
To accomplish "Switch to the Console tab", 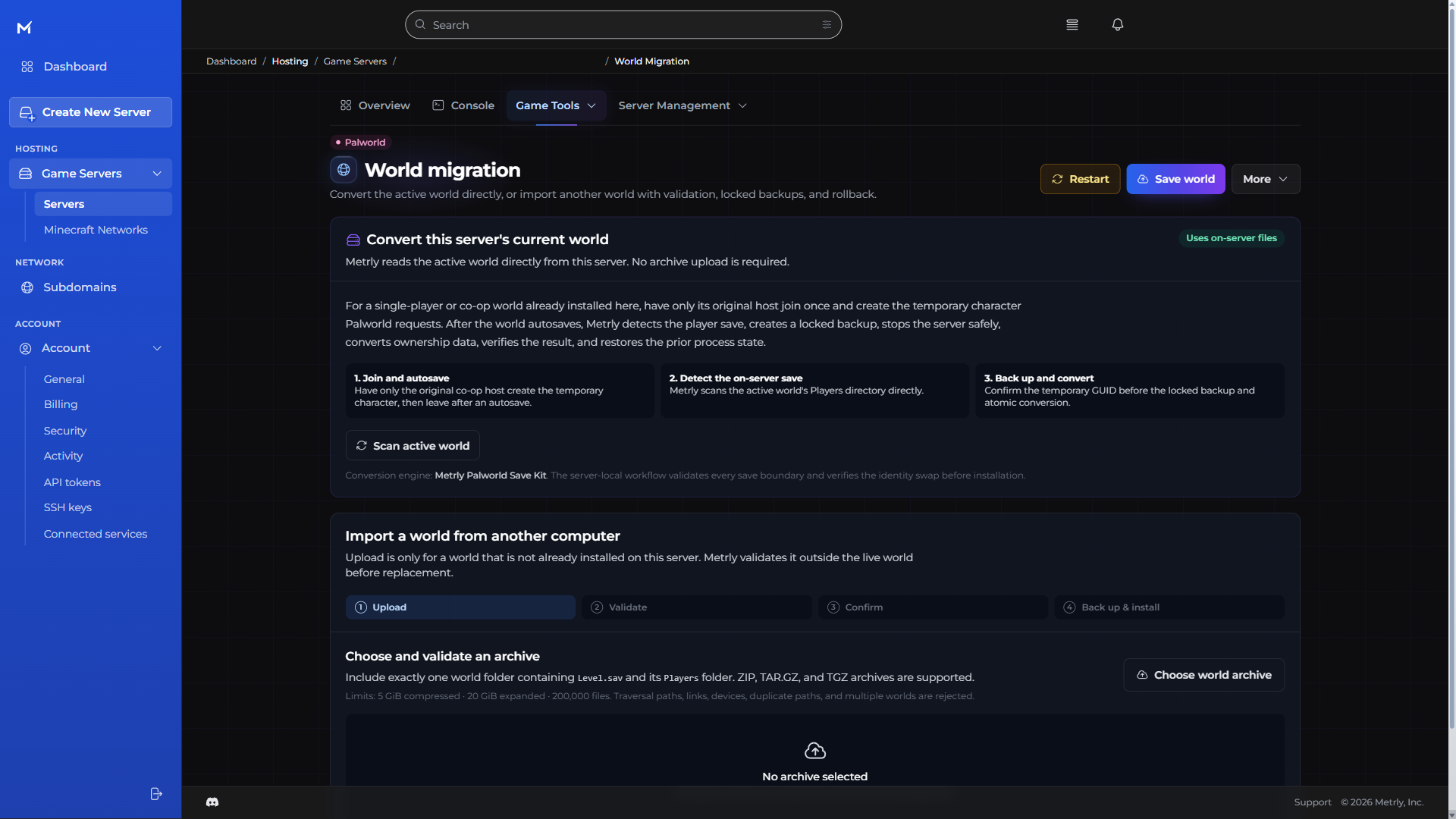I will point(463,105).
